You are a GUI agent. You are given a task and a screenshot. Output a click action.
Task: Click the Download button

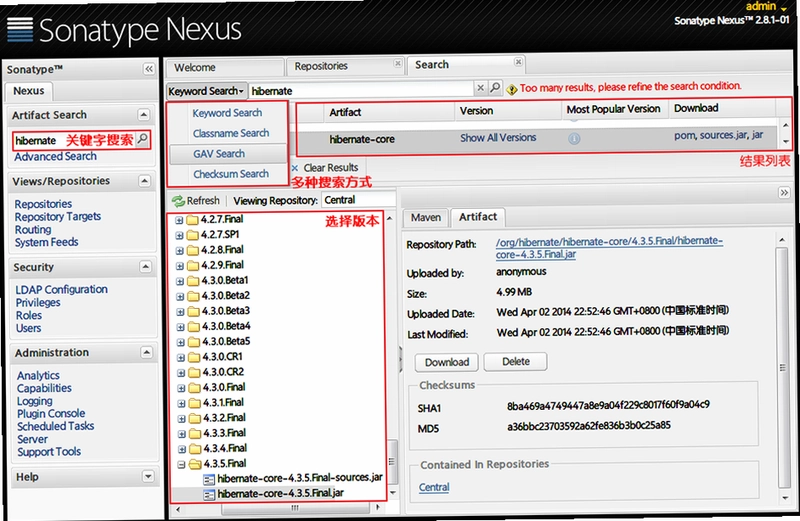pos(447,362)
